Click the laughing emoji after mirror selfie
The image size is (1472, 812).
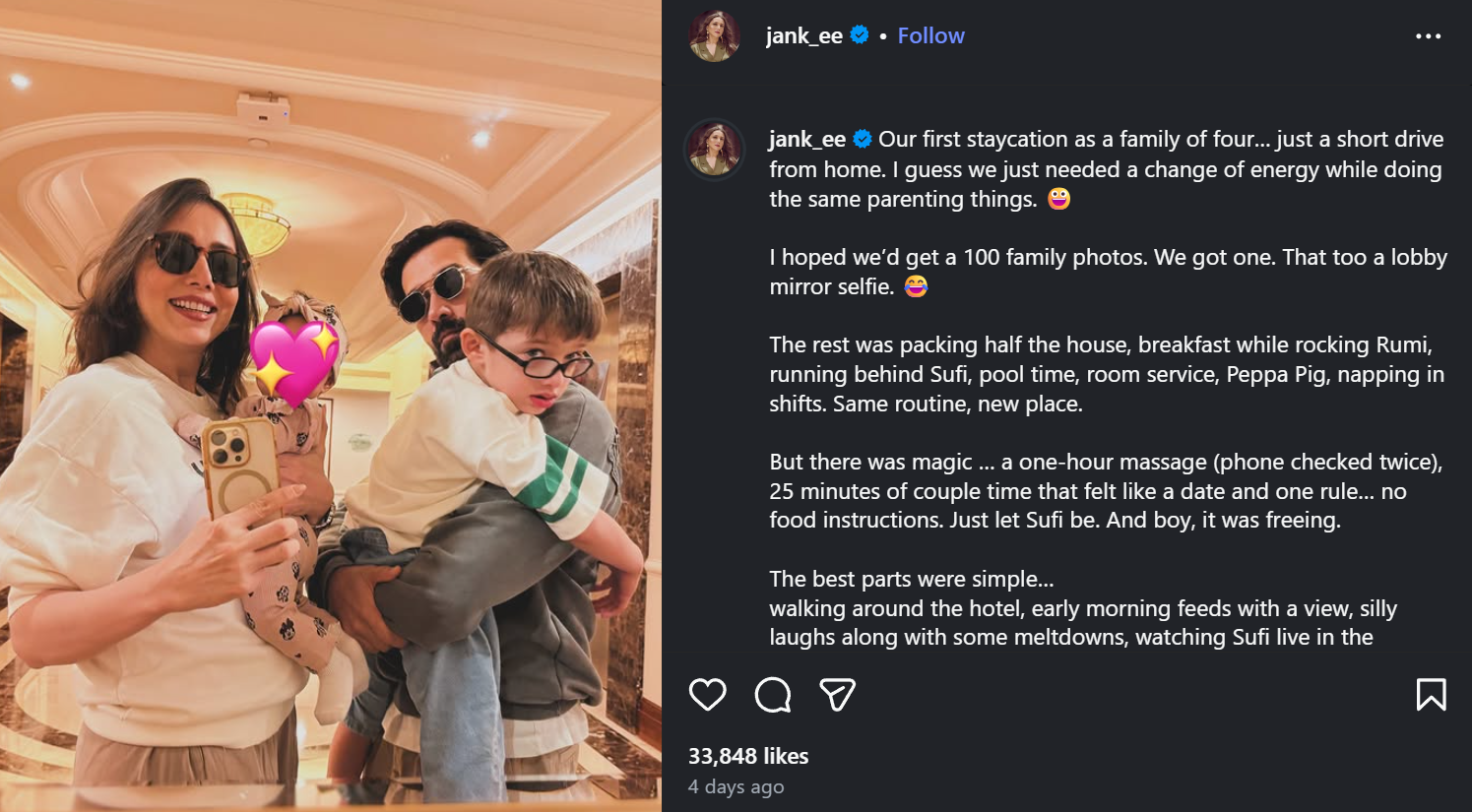tap(916, 286)
